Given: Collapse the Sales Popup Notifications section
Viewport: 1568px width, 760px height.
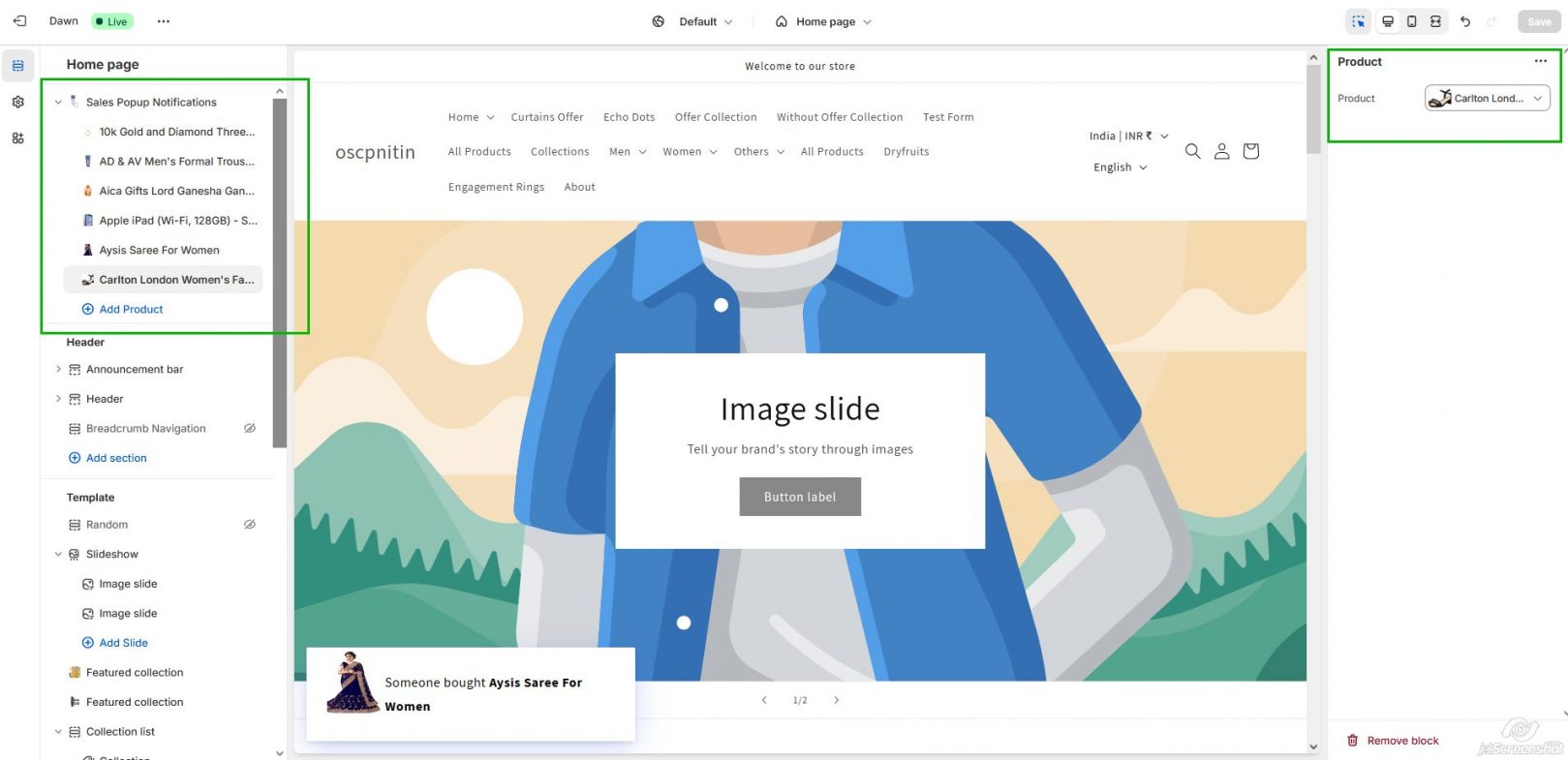Looking at the screenshot, I should tap(58, 102).
